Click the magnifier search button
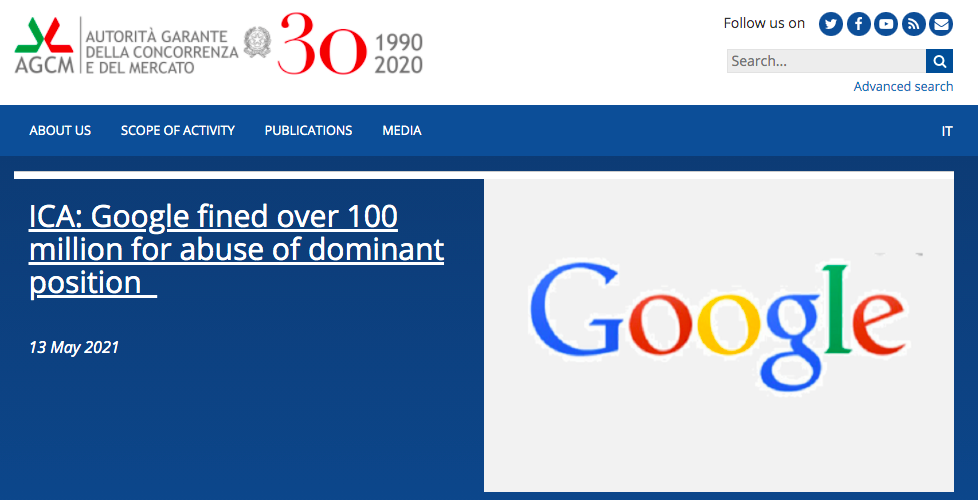The width and height of the screenshot is (978, 500). [x=939, y=61]
